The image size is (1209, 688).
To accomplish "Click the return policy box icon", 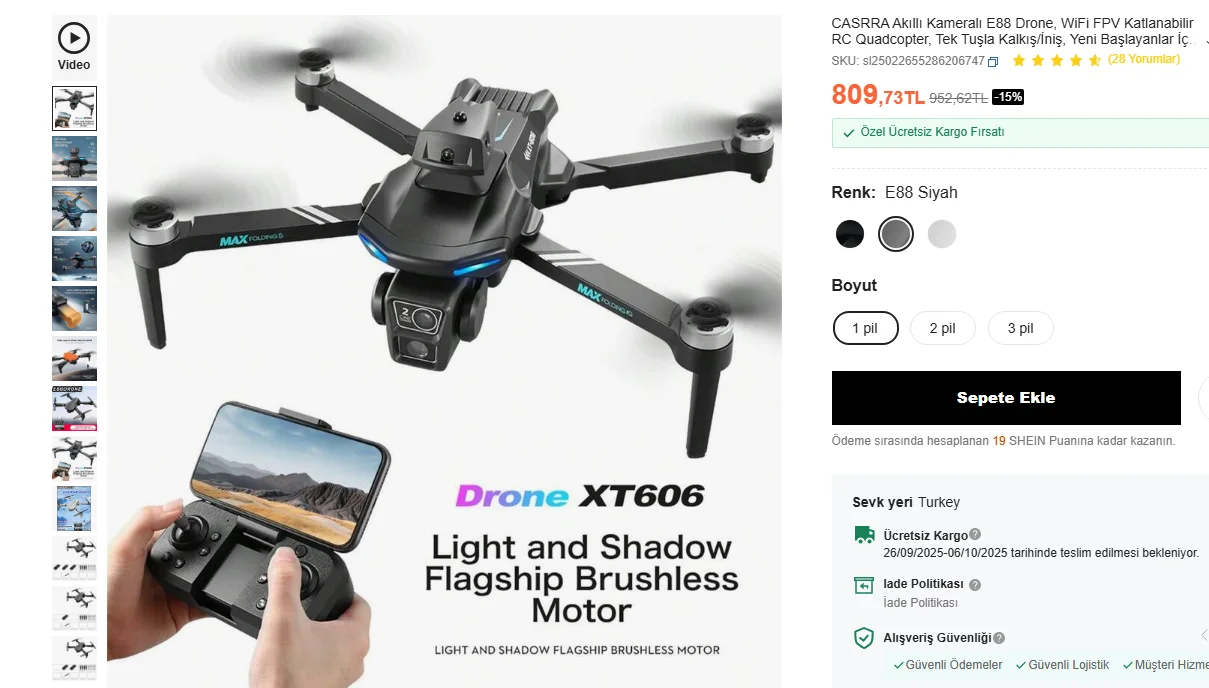I will click(864, 586).
